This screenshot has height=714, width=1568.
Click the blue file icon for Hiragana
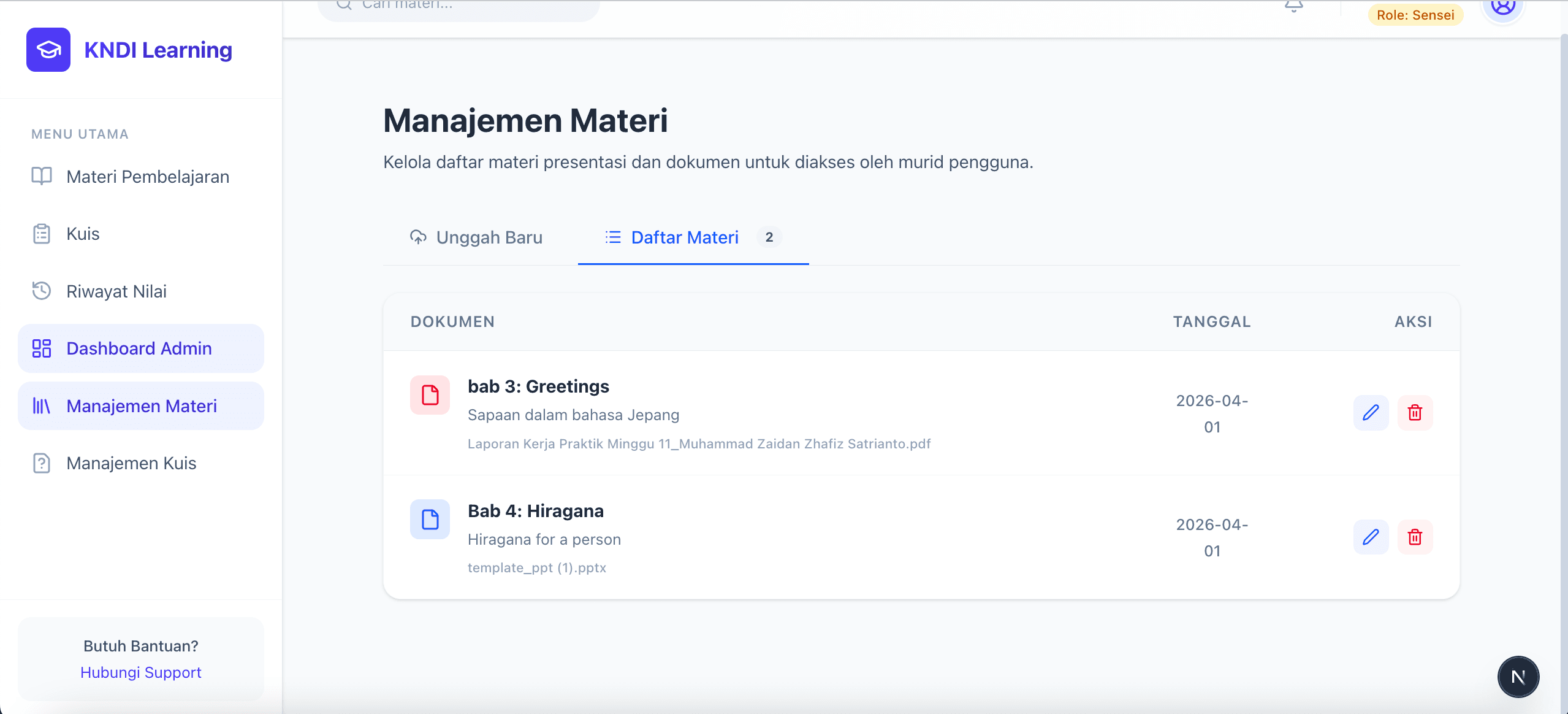click(x=430, y=520)
